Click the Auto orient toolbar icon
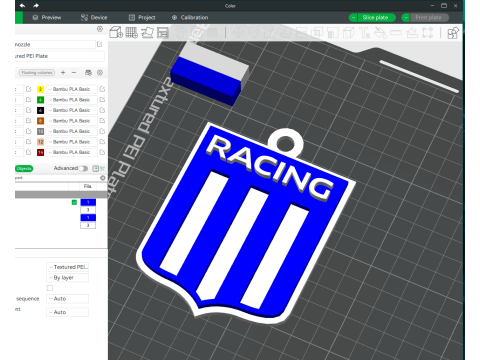Viewport: 480px width, 360px height. point(147,32)
